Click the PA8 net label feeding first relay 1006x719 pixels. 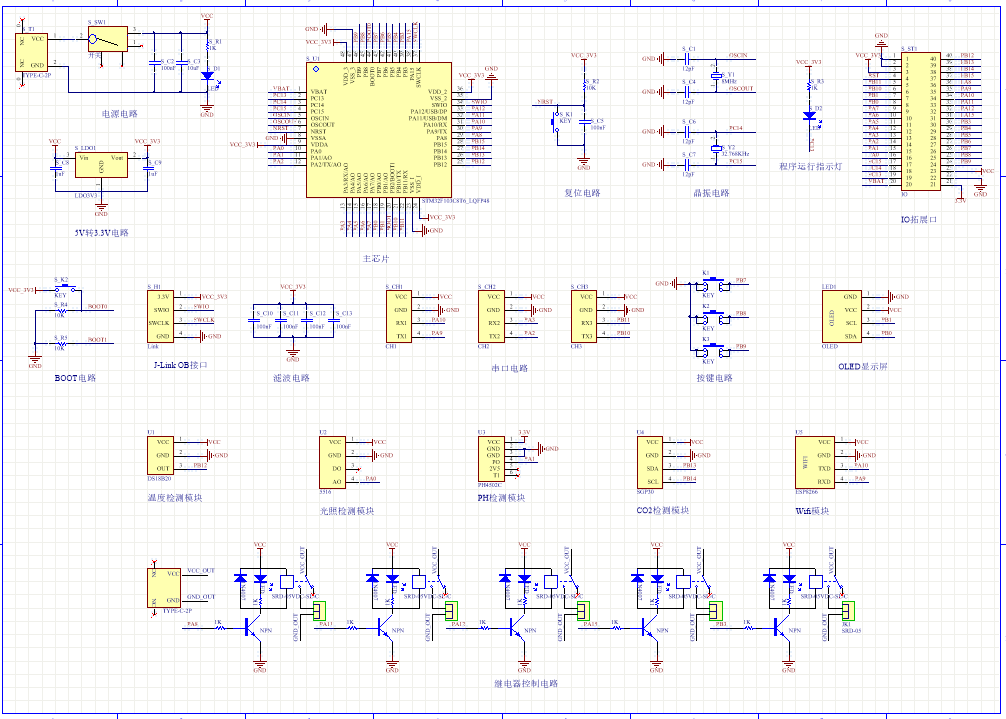coord(192,624)
